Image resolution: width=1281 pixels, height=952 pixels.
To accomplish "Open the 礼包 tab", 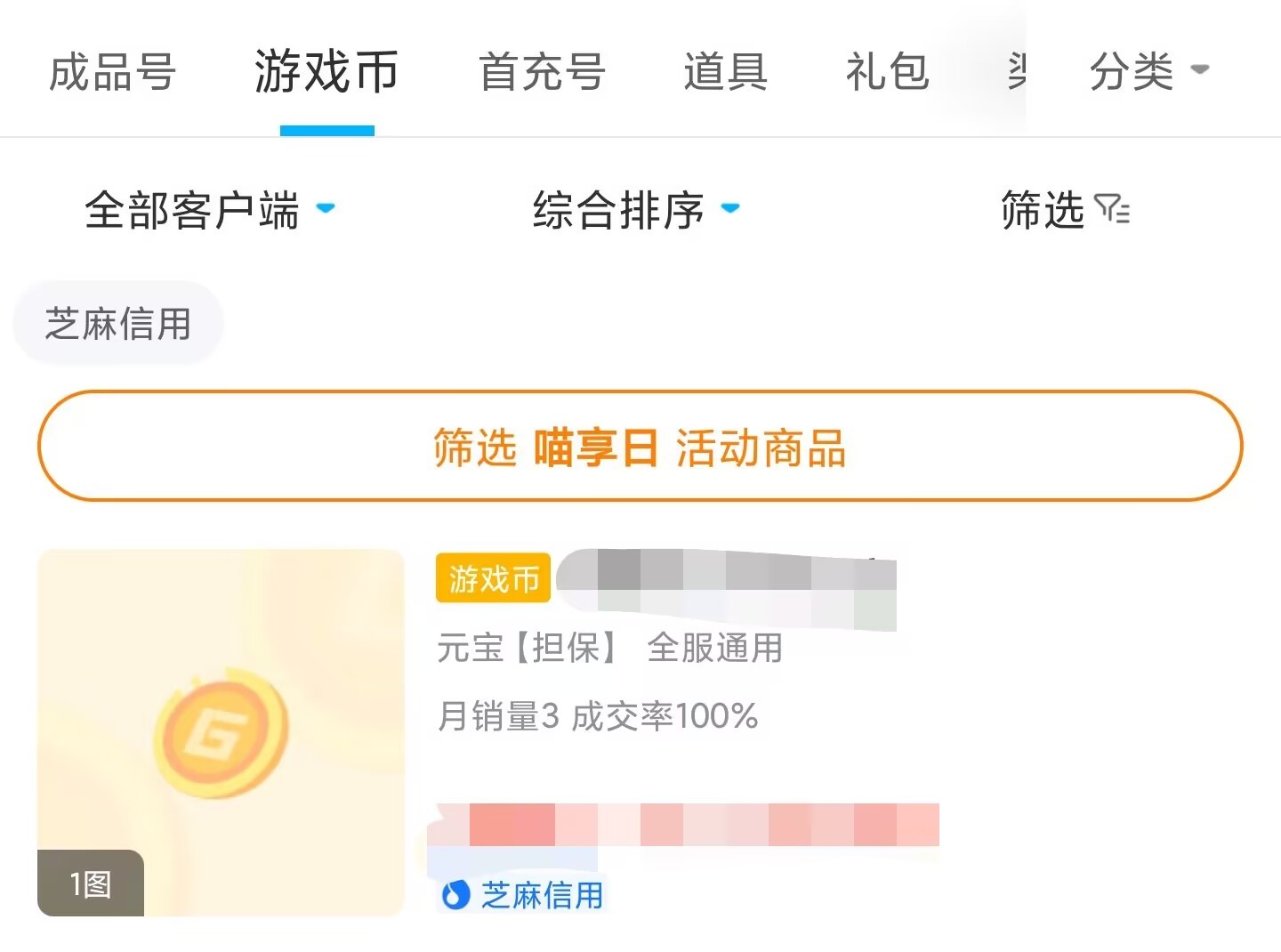I will 887,72.
